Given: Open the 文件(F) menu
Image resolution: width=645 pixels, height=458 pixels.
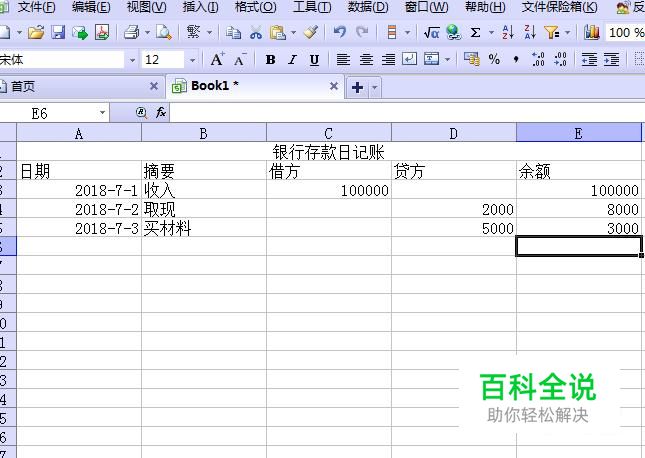Looking at the screenshot, I should (36, 7).
